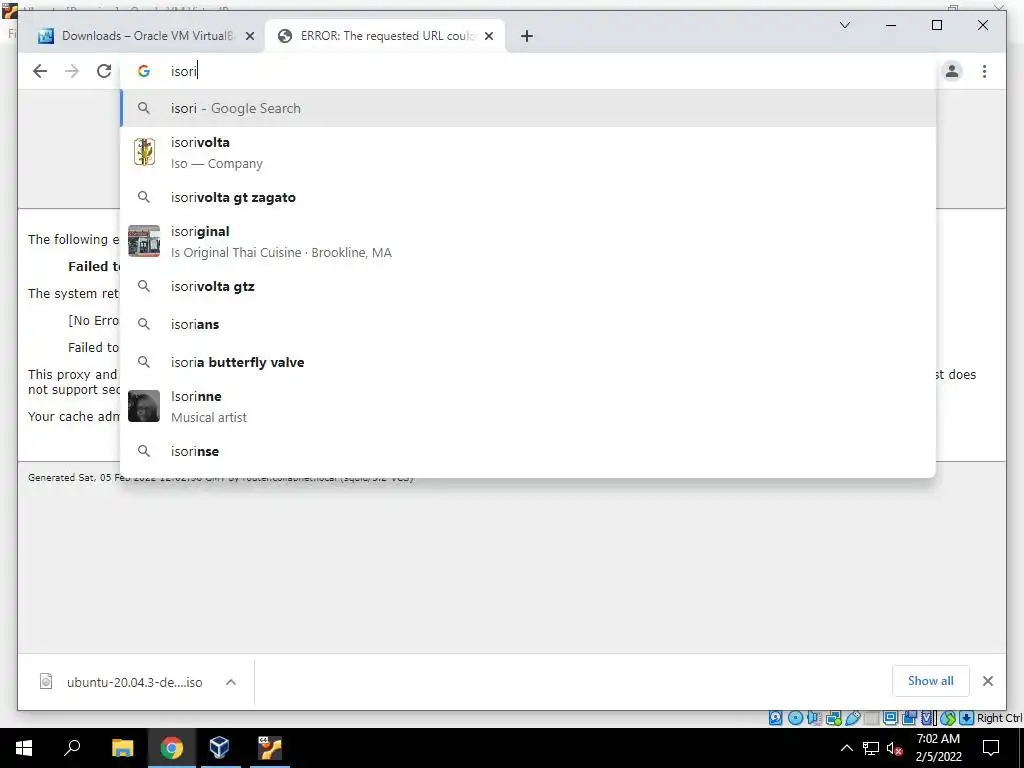Click the VirtualBox audio status icon
The height and width of the screenshot is (768, 1024).
(x=814, y=718)
